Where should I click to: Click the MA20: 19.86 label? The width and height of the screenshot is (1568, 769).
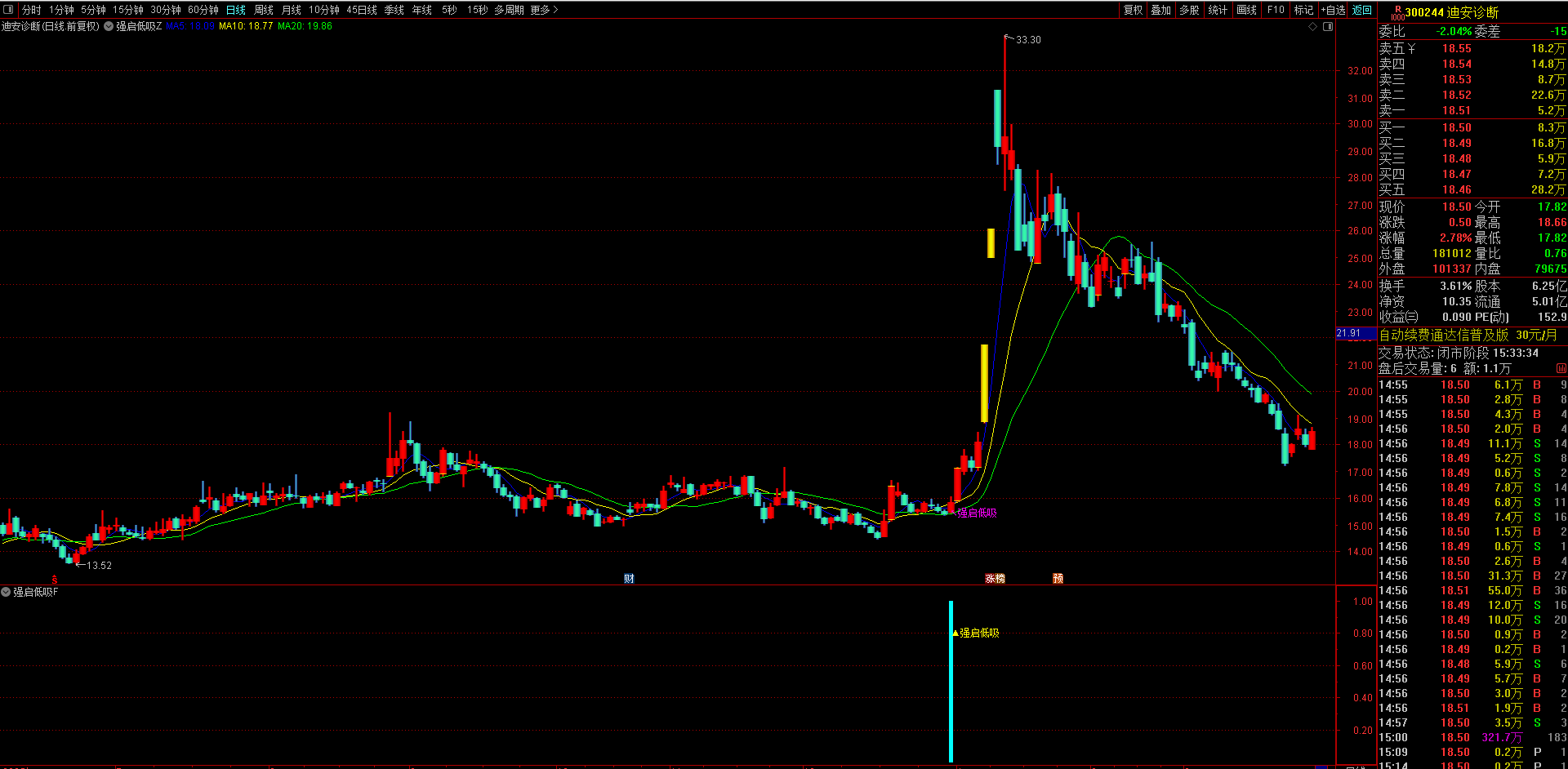tap(305, 26)
